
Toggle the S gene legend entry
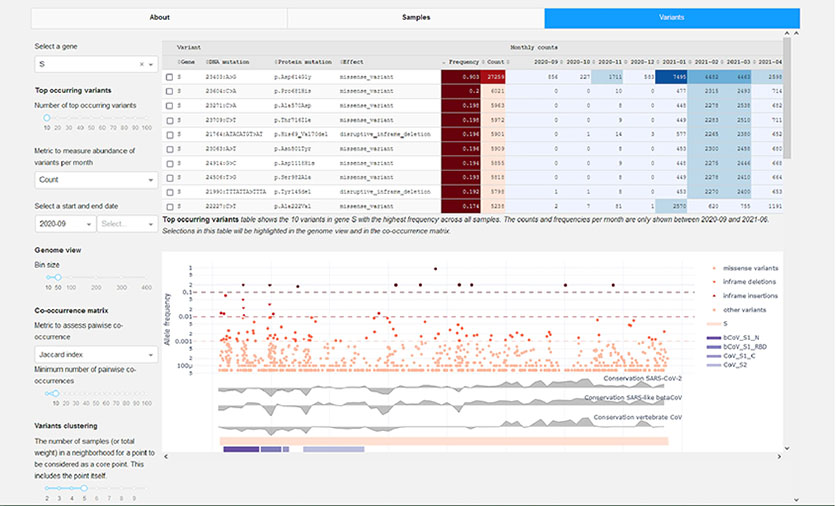[717, 324]
